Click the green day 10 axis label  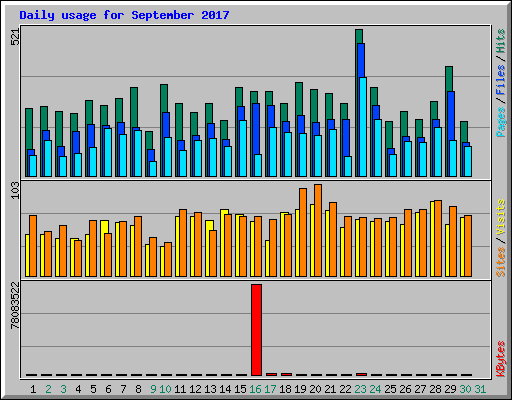click(x=165, y=389)
